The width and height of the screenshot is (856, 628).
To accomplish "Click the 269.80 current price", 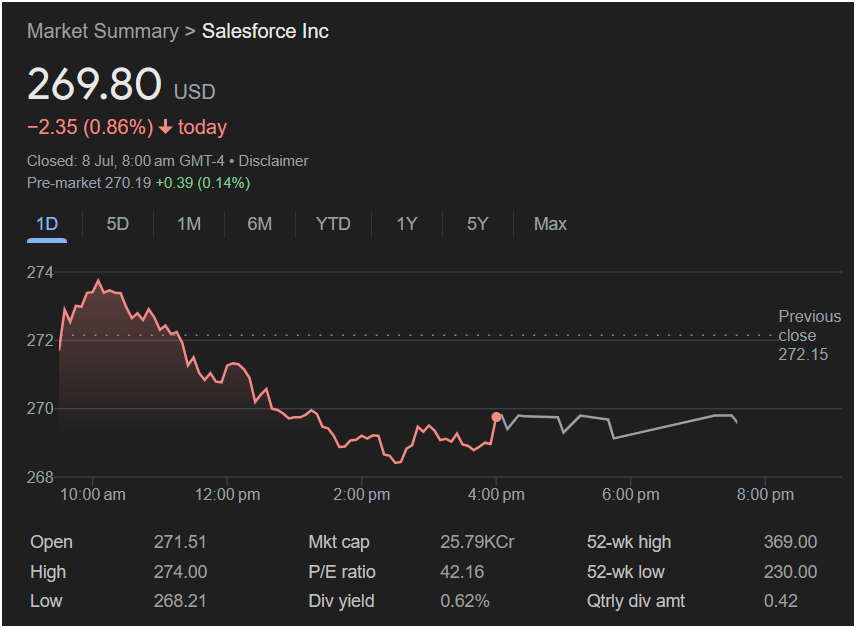I will point(94,84).
